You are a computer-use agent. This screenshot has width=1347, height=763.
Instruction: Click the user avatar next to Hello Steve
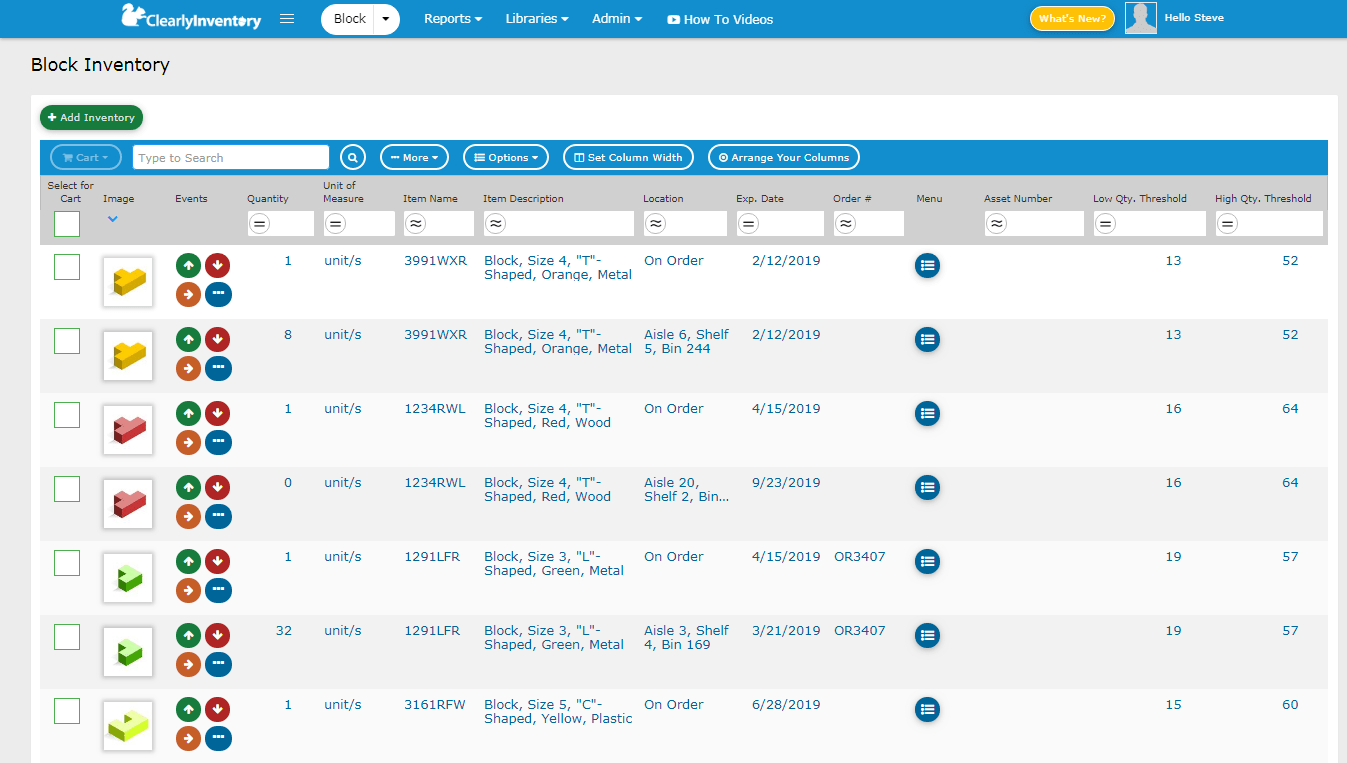click(x=1140, y=17)
